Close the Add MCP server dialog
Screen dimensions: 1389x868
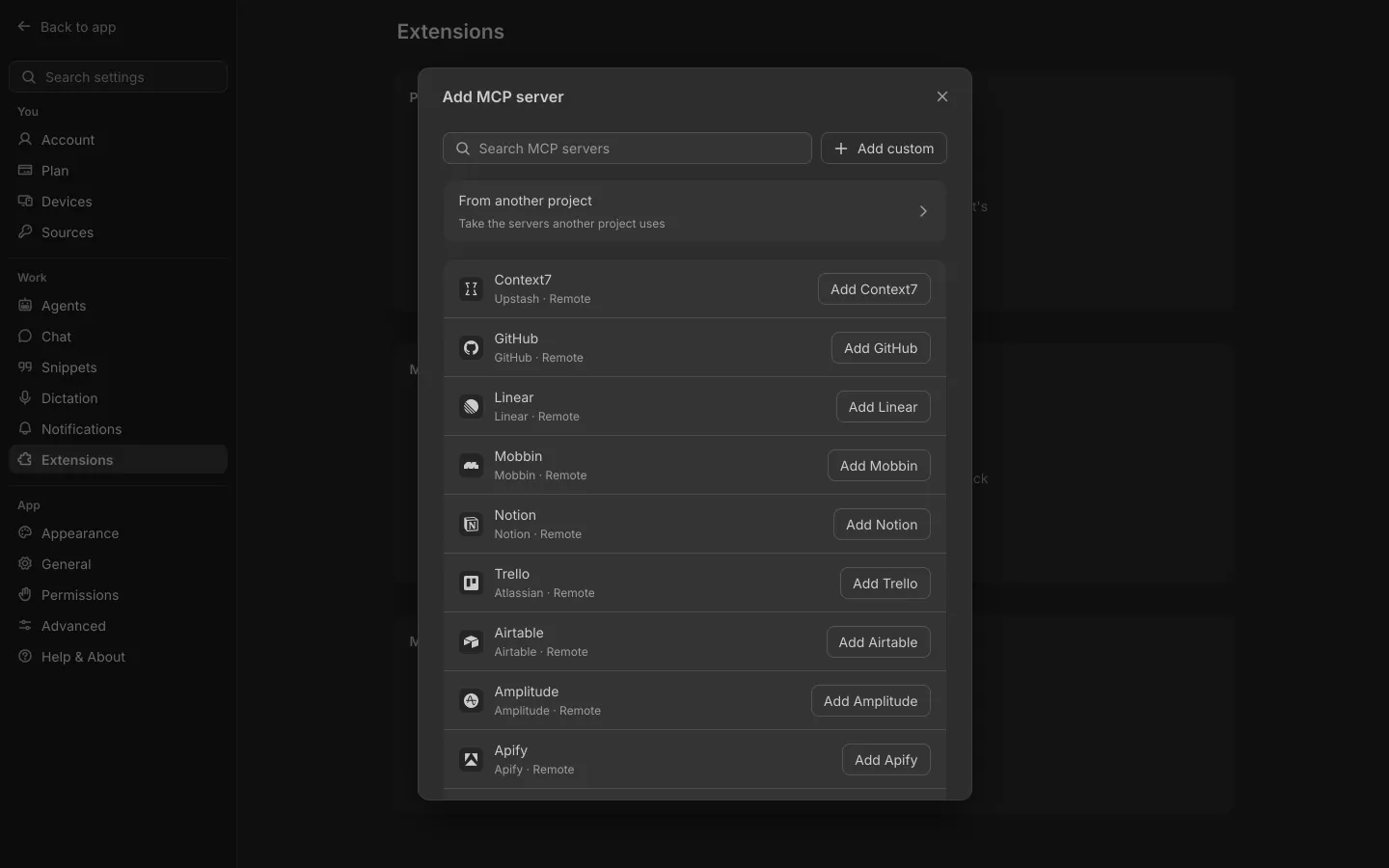coord(942,96)
